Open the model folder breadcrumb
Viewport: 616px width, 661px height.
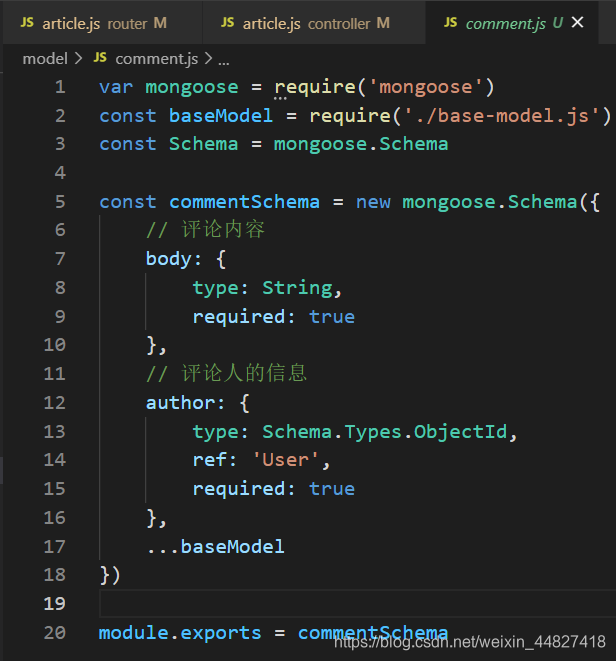45,59
